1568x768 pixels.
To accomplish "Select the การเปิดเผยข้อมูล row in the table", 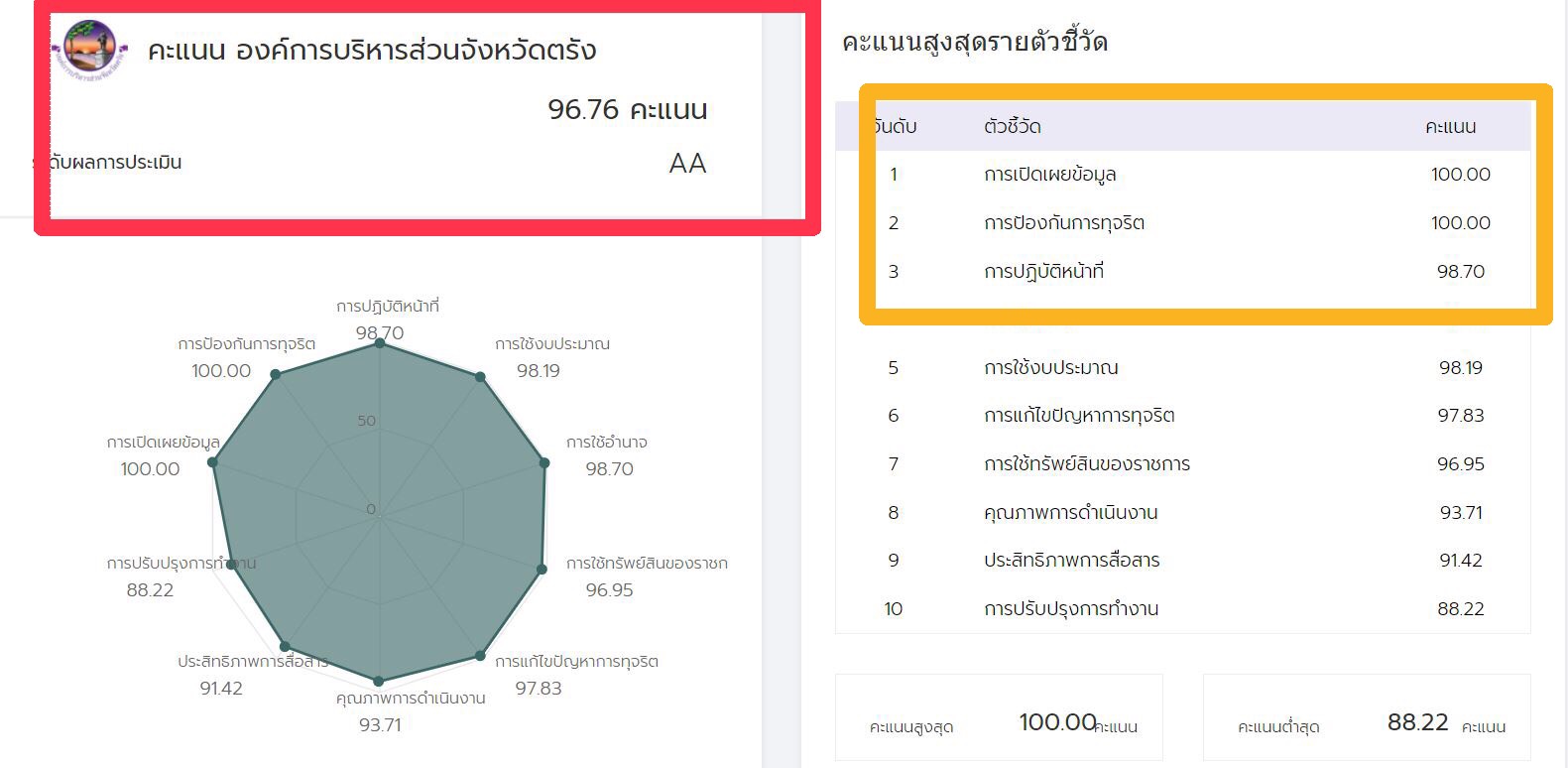I will point(1182,175).
